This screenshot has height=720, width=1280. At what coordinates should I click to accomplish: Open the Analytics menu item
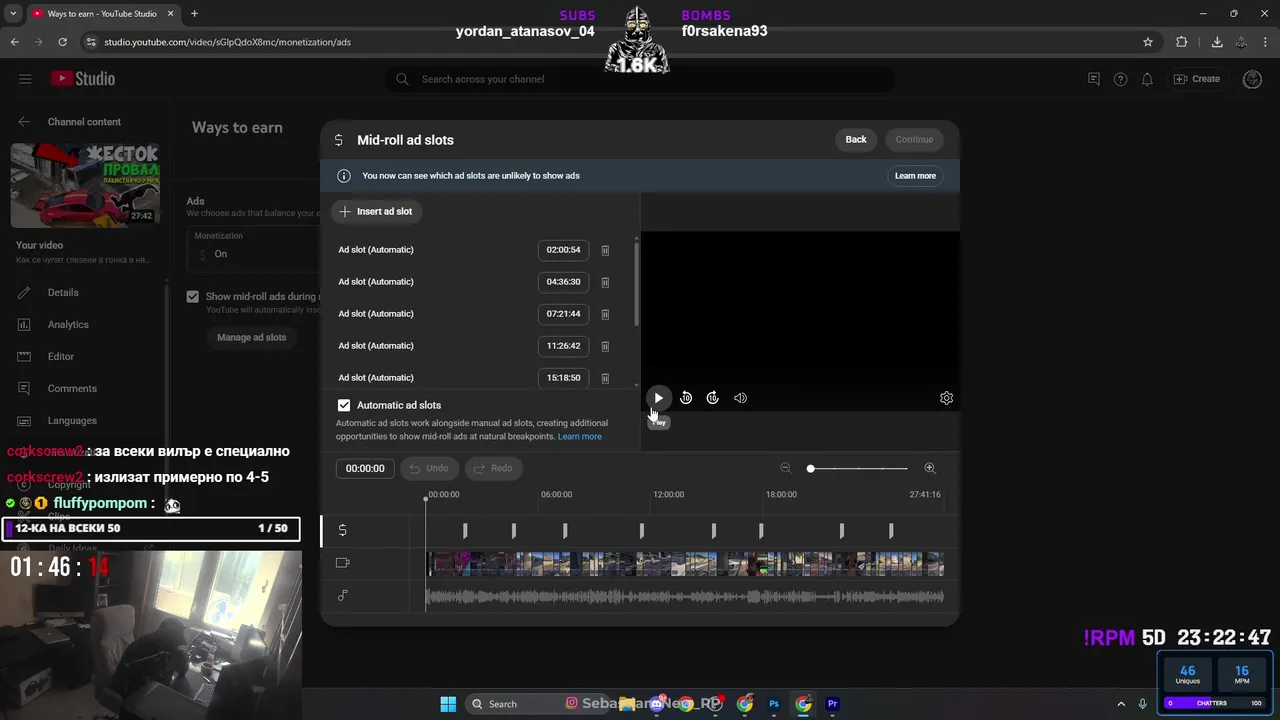coord(68,324)
